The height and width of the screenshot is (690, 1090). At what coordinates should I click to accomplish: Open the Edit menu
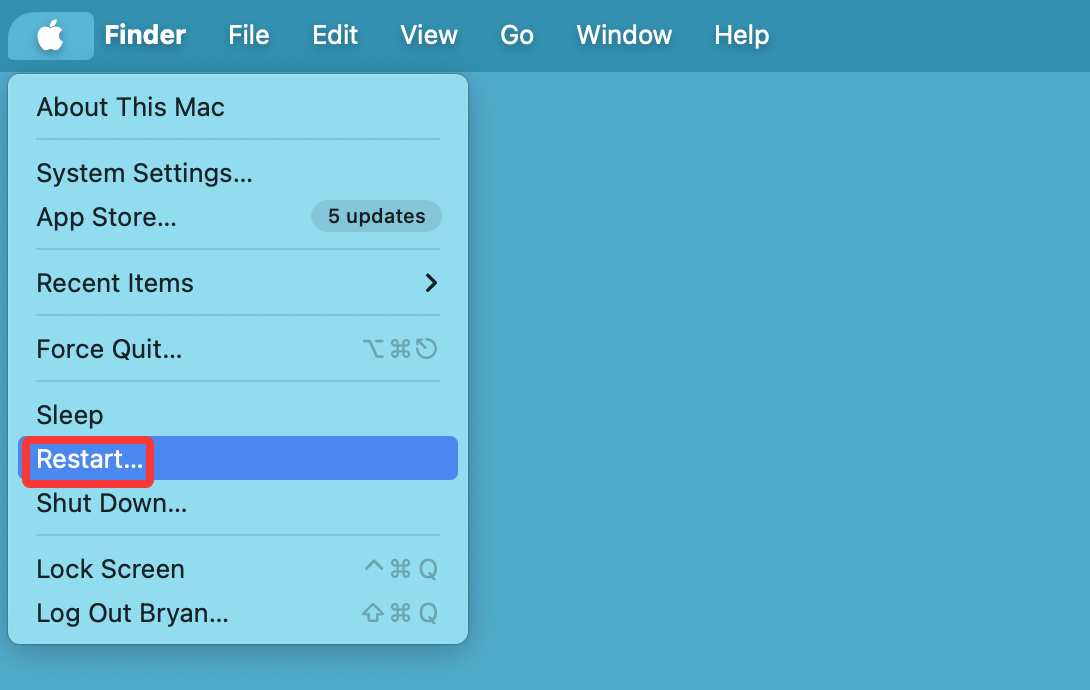334,35
